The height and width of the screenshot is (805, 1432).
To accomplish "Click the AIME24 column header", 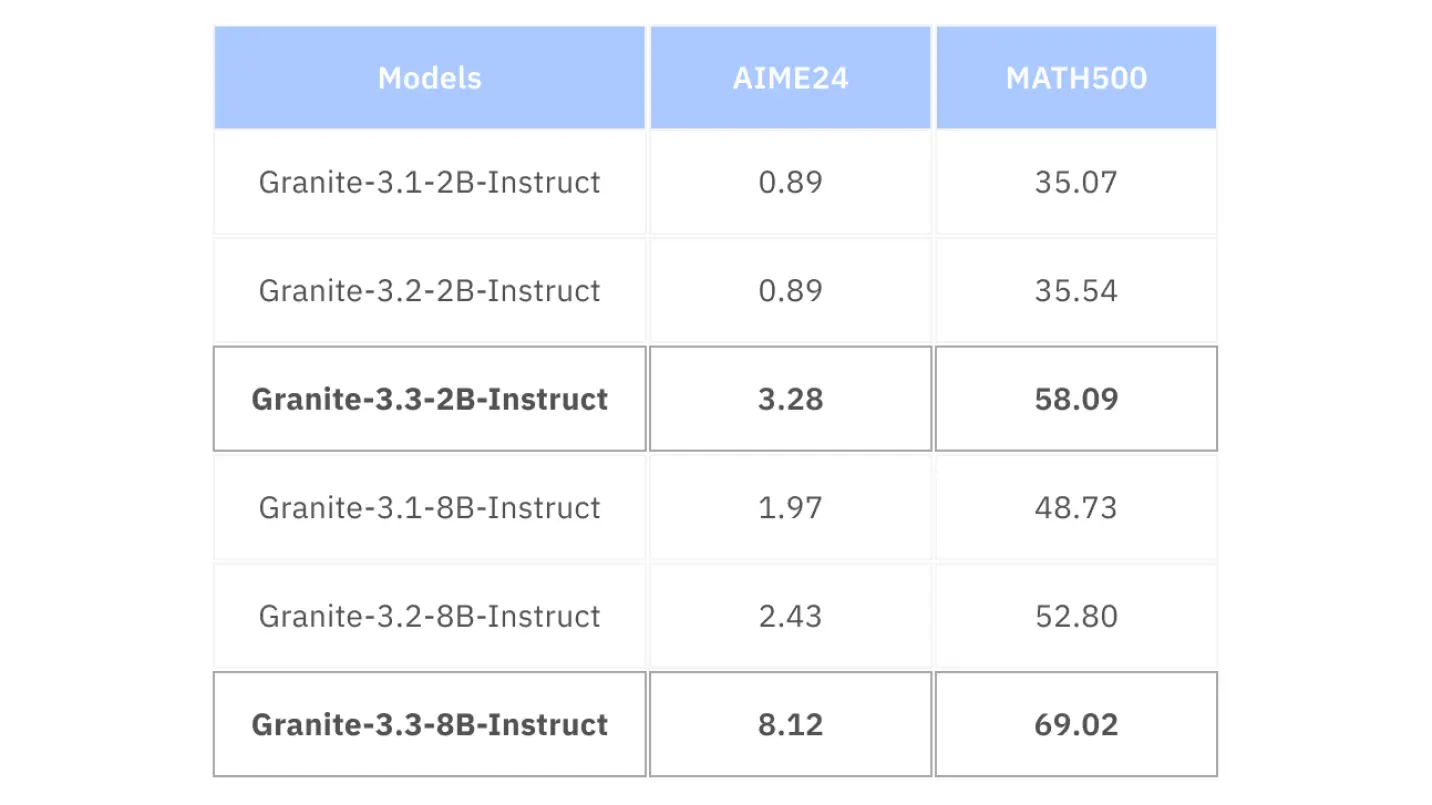I will coord(790,78).
